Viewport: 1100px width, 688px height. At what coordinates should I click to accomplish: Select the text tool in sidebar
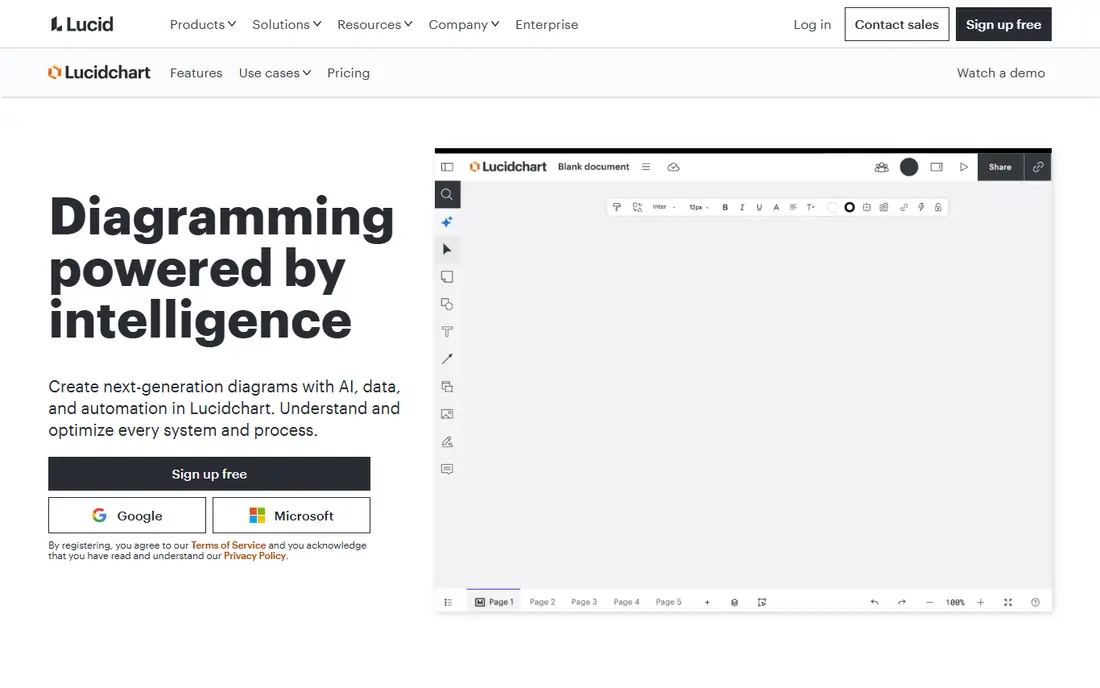tap(447, 332)
